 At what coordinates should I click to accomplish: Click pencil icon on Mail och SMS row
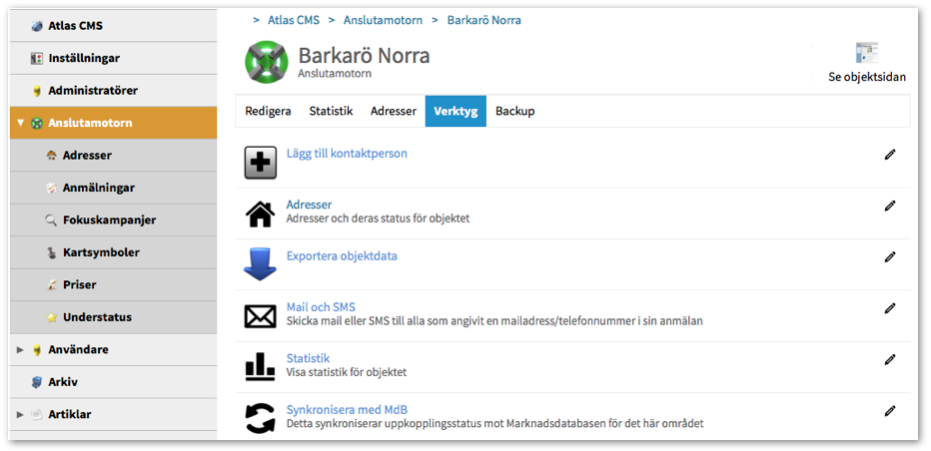tap(890, 308)
